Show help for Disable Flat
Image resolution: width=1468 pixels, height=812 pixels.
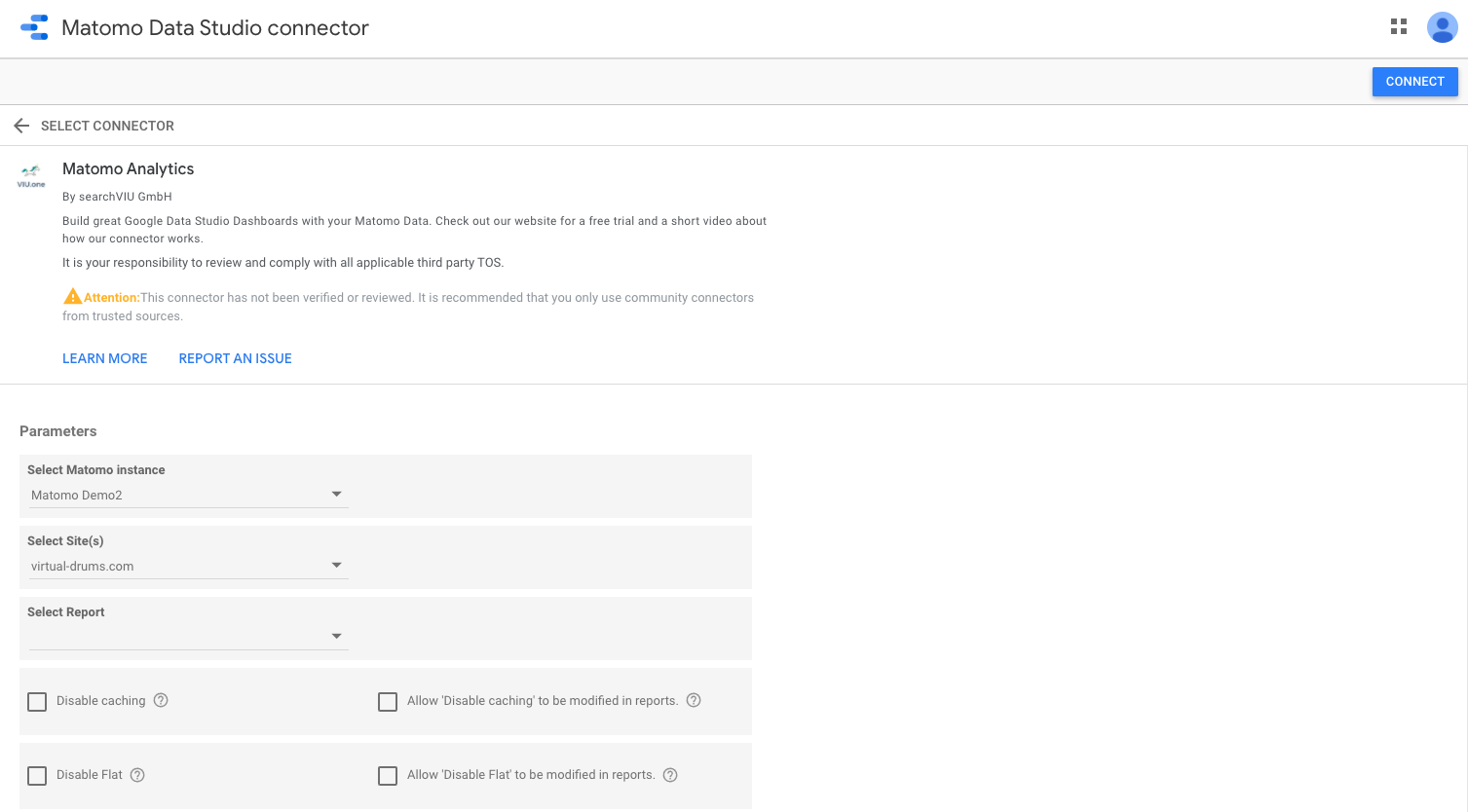137,775
